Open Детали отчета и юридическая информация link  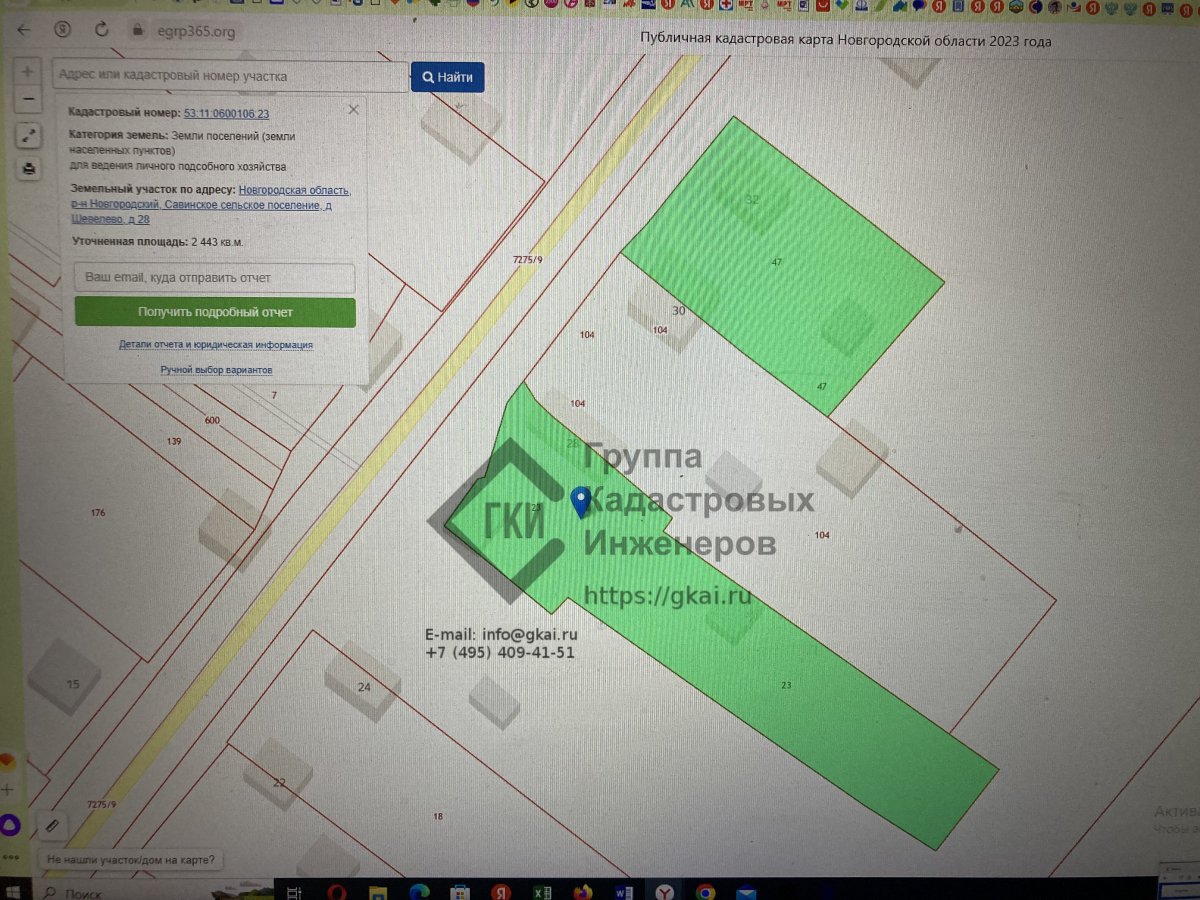pyautogui.click(x=216, y=345)
